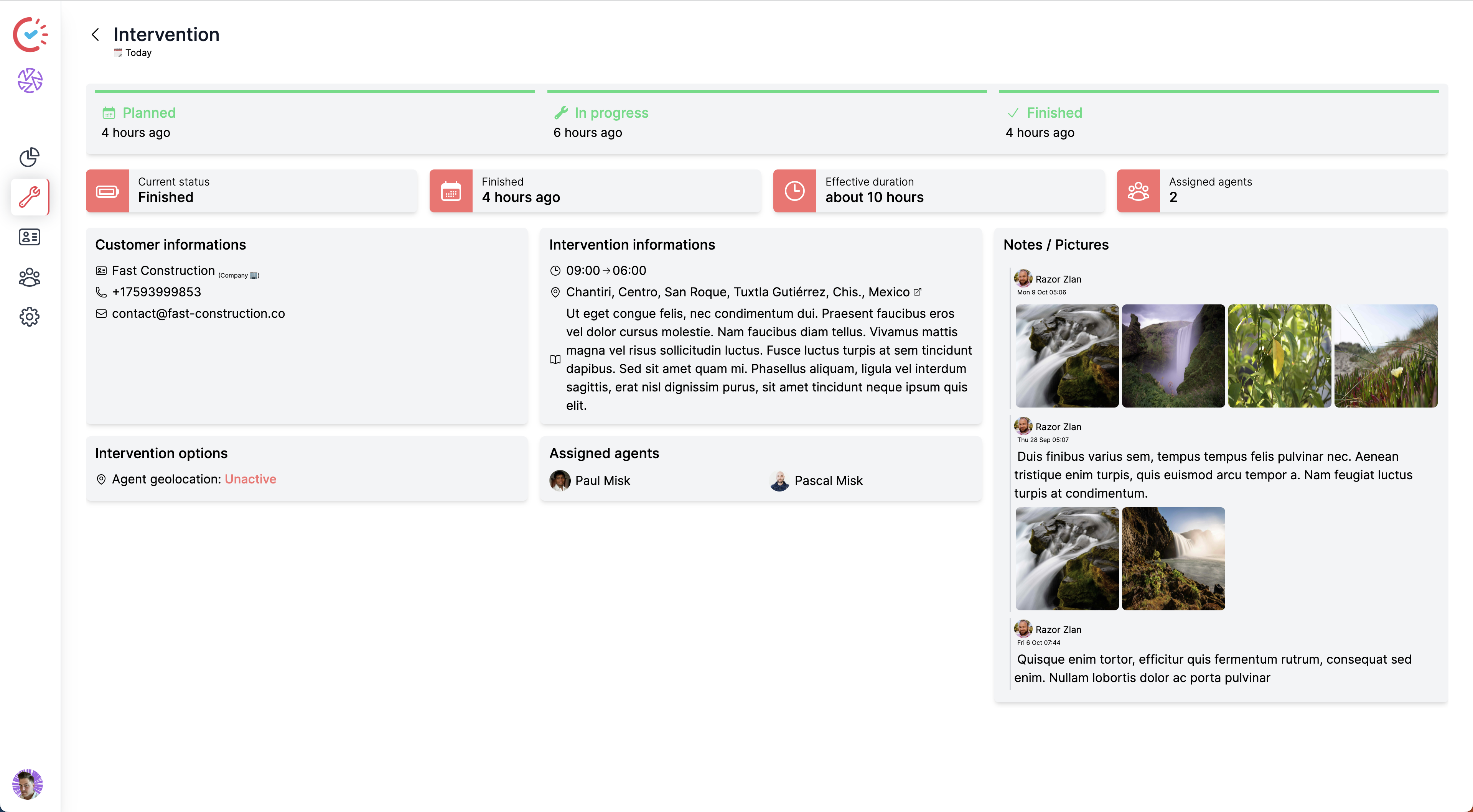This screenshot has width=1473, height=812.
Task: Click the back arrow next to Intervention
Action: 96,34
